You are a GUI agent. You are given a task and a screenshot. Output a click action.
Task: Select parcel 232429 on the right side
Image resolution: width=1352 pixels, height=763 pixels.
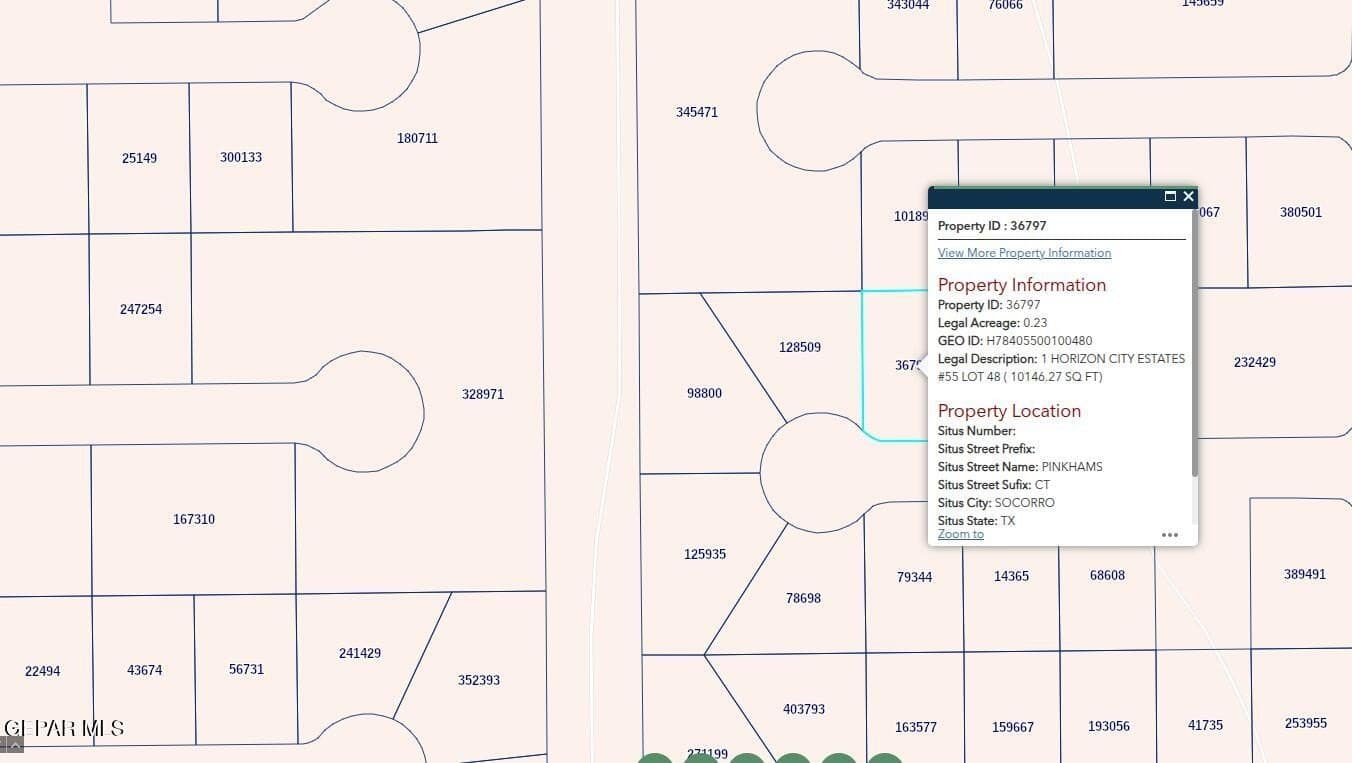click(x=1254, y=362)
